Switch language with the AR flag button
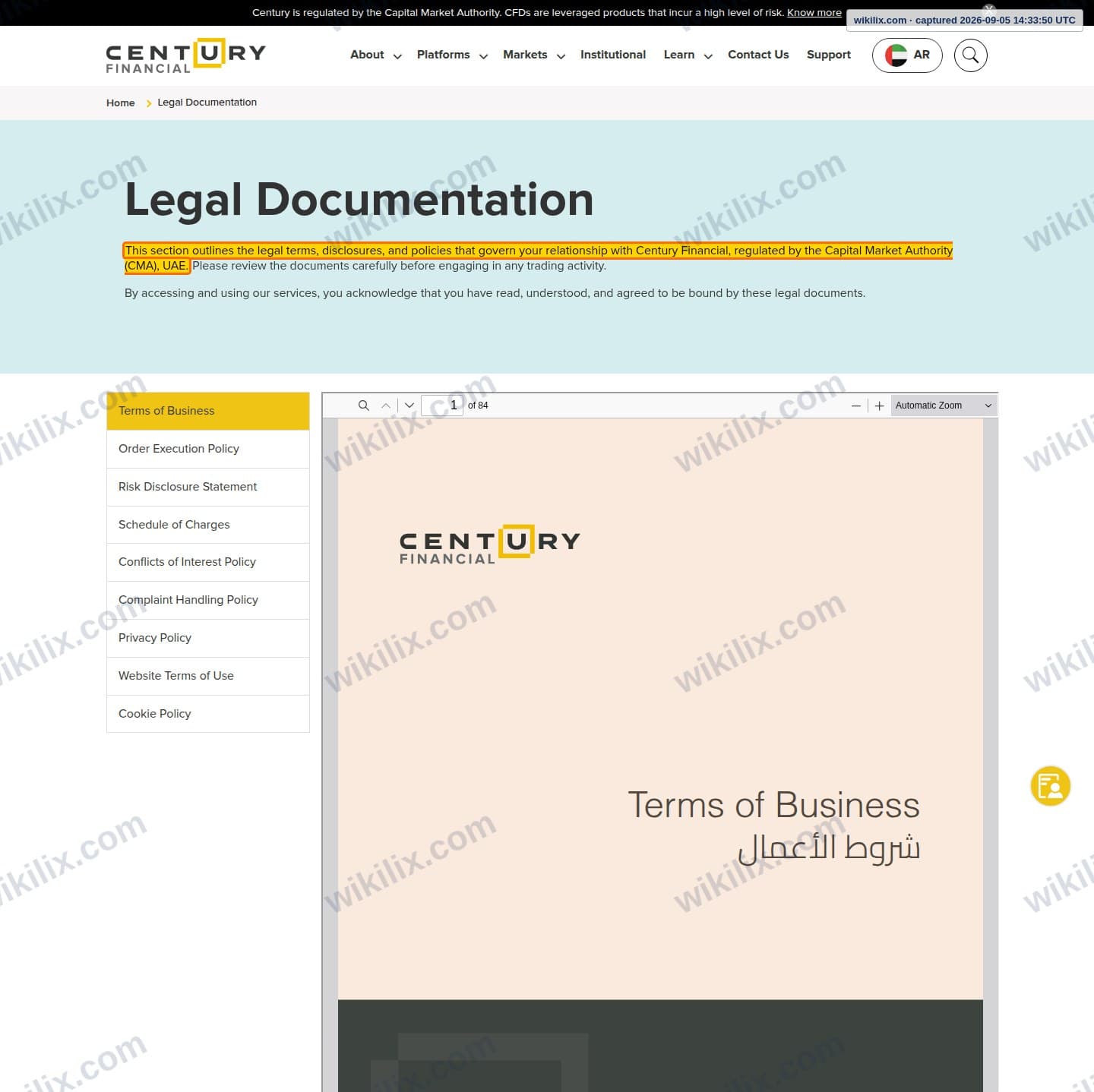The width and height of the screenshot is (1094, 1092). click(x=907, y=55)
